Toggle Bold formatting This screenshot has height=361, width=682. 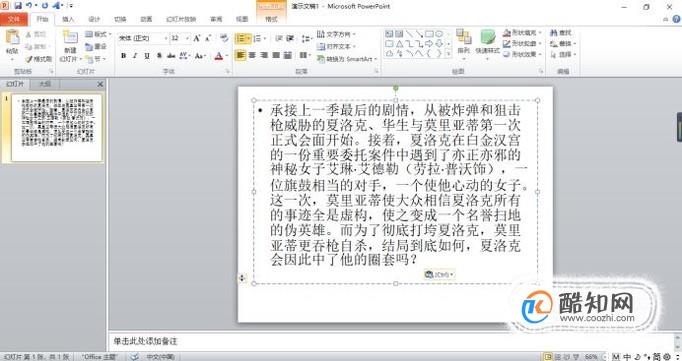coord(124,56)
